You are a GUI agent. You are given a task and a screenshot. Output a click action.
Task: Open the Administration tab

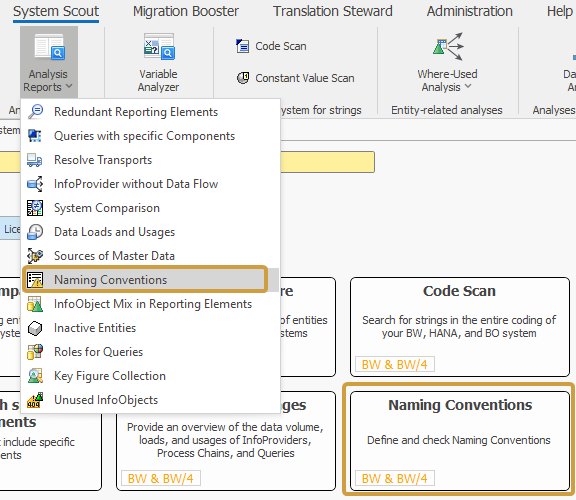point(469,11)
